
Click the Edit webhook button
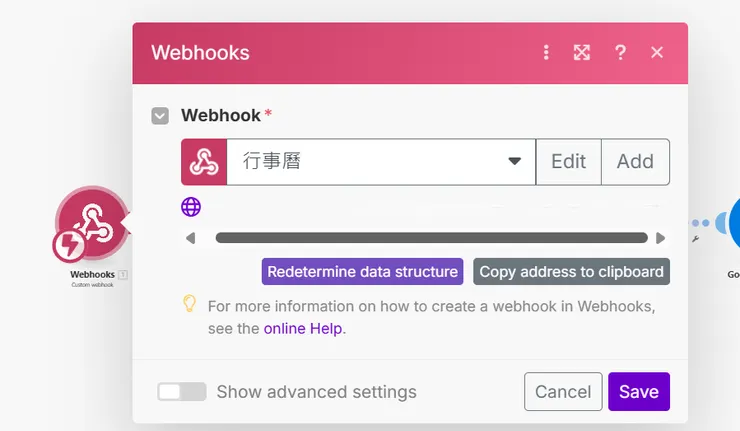568,162
